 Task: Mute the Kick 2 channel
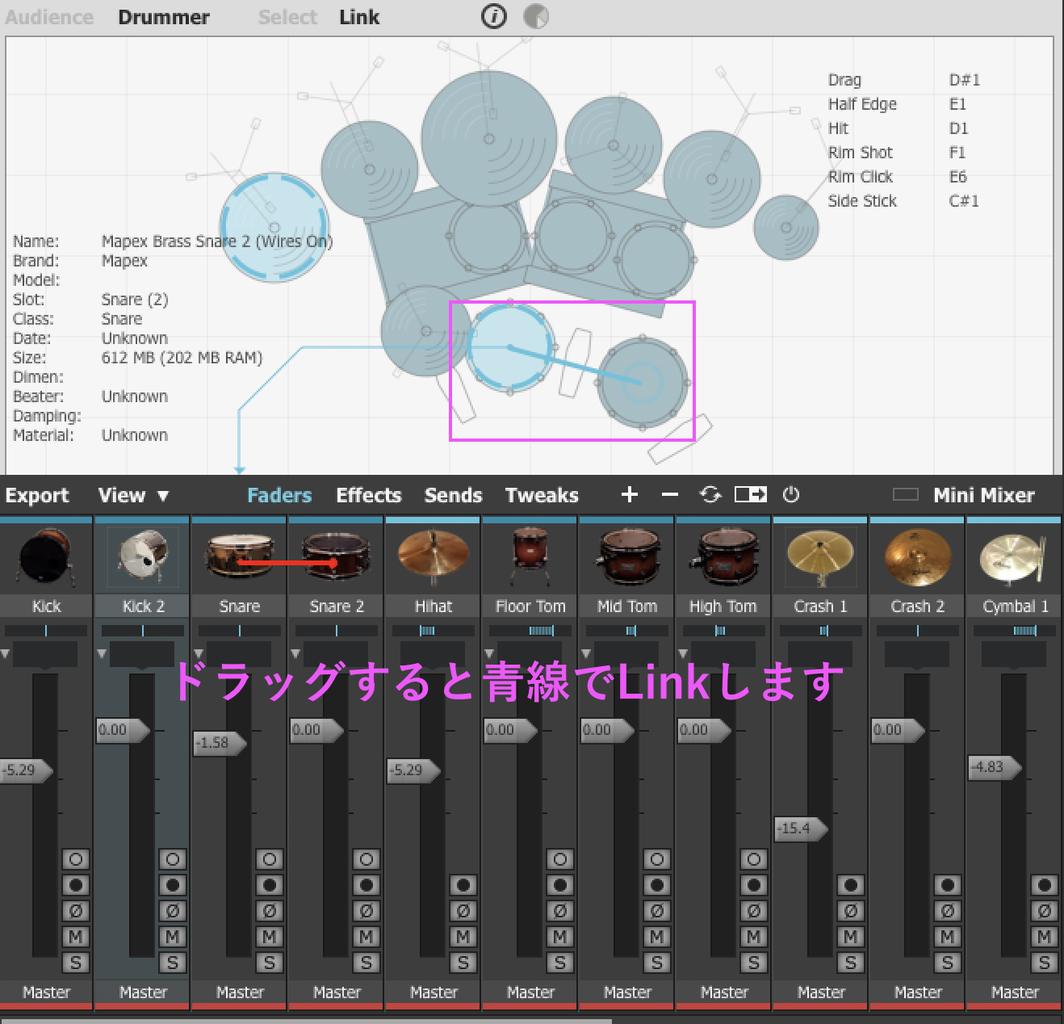172,936
